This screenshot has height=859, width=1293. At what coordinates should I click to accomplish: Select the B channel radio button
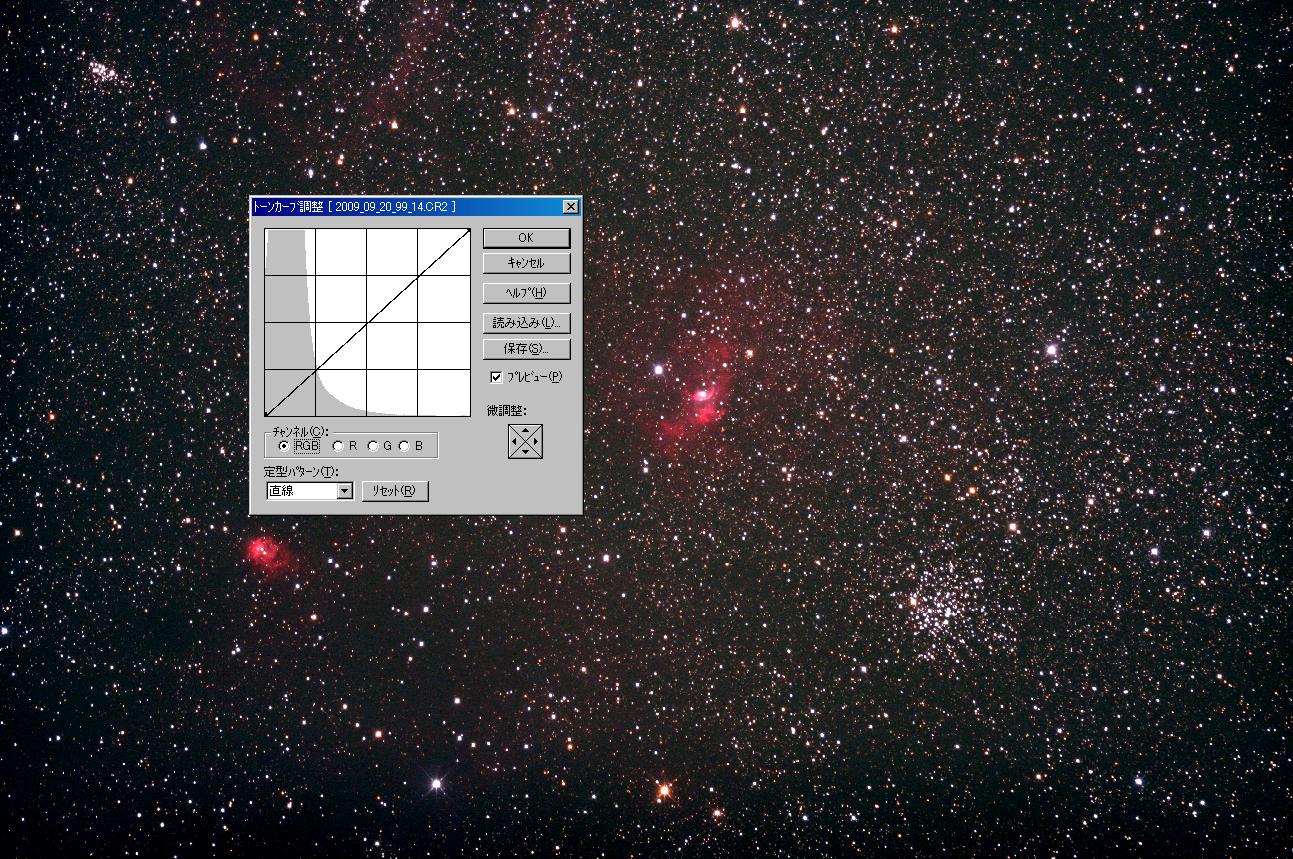pos(404,446)
